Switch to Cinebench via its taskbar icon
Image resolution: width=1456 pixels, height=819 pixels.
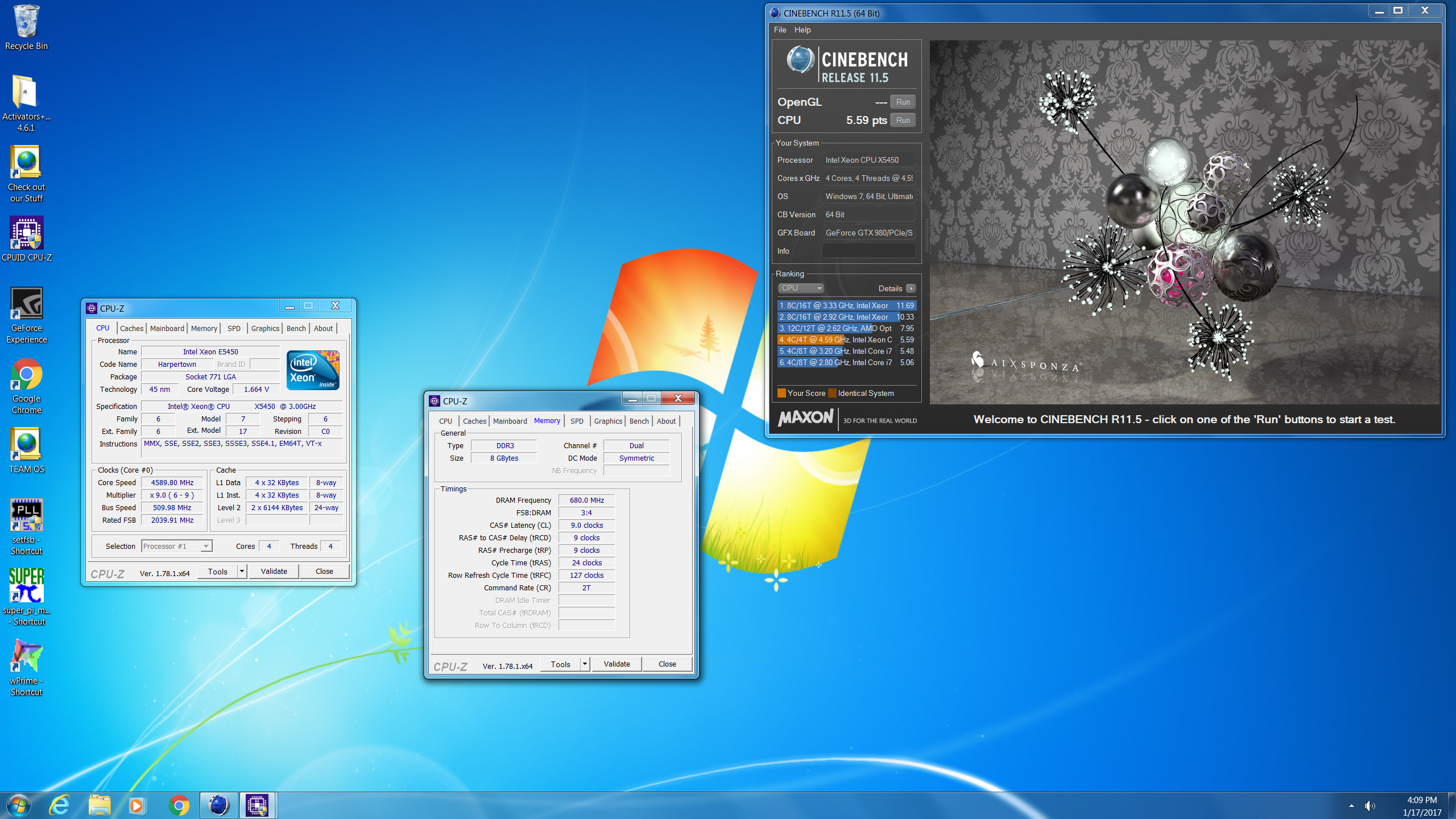coord(218,805)
